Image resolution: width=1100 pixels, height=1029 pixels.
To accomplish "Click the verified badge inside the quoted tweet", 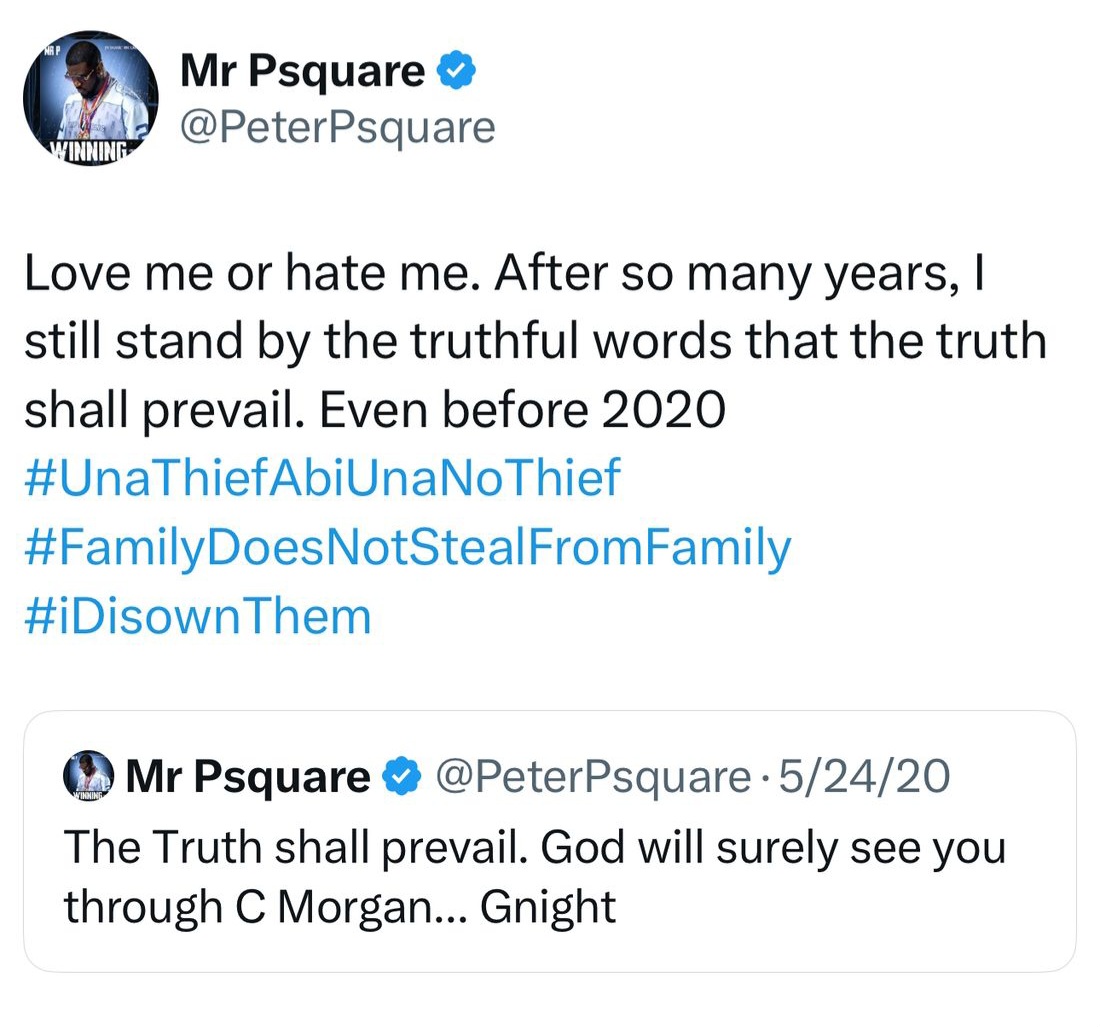I will coord(402,777).
